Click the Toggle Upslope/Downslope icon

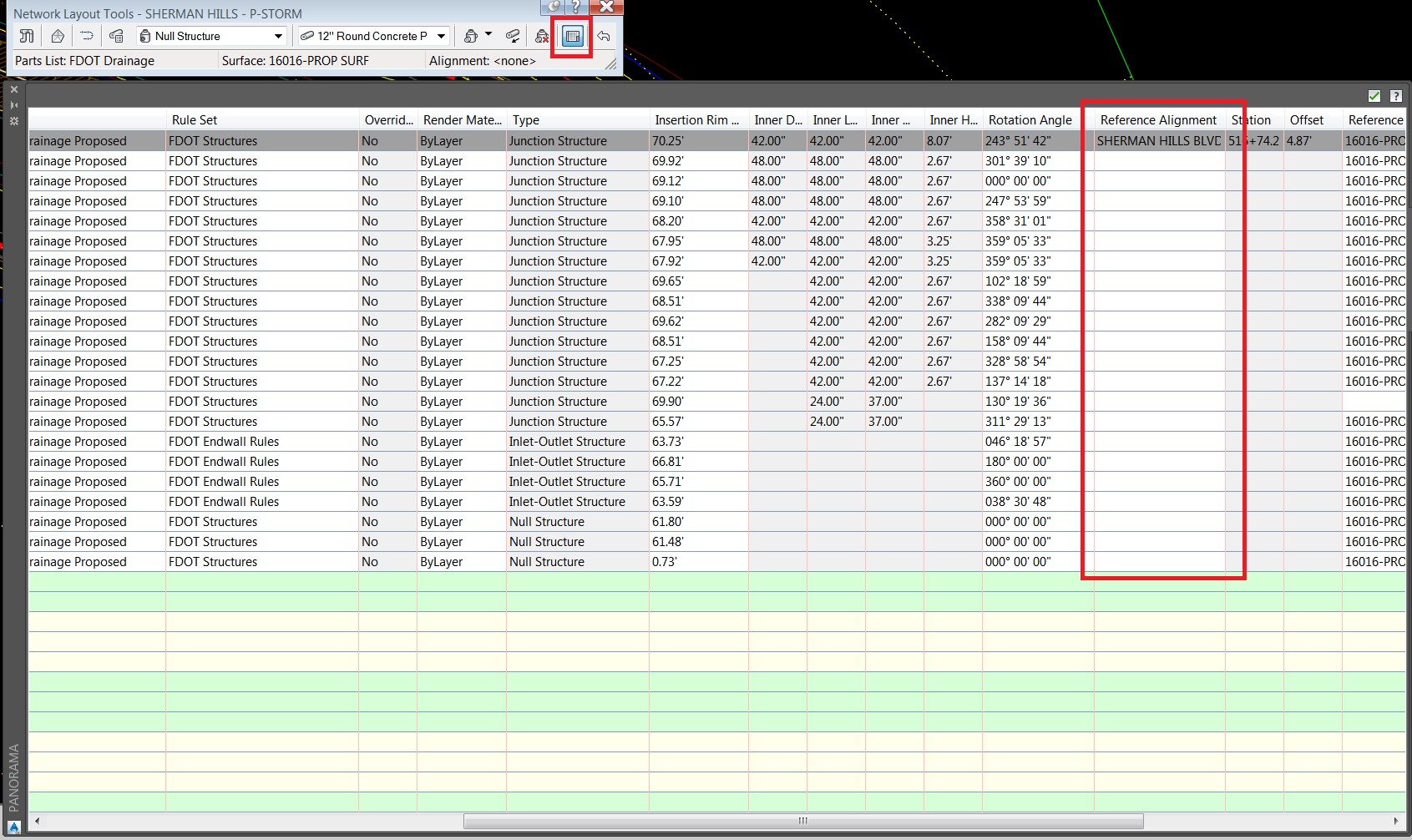pyautogui.click(x=513, y=36)
